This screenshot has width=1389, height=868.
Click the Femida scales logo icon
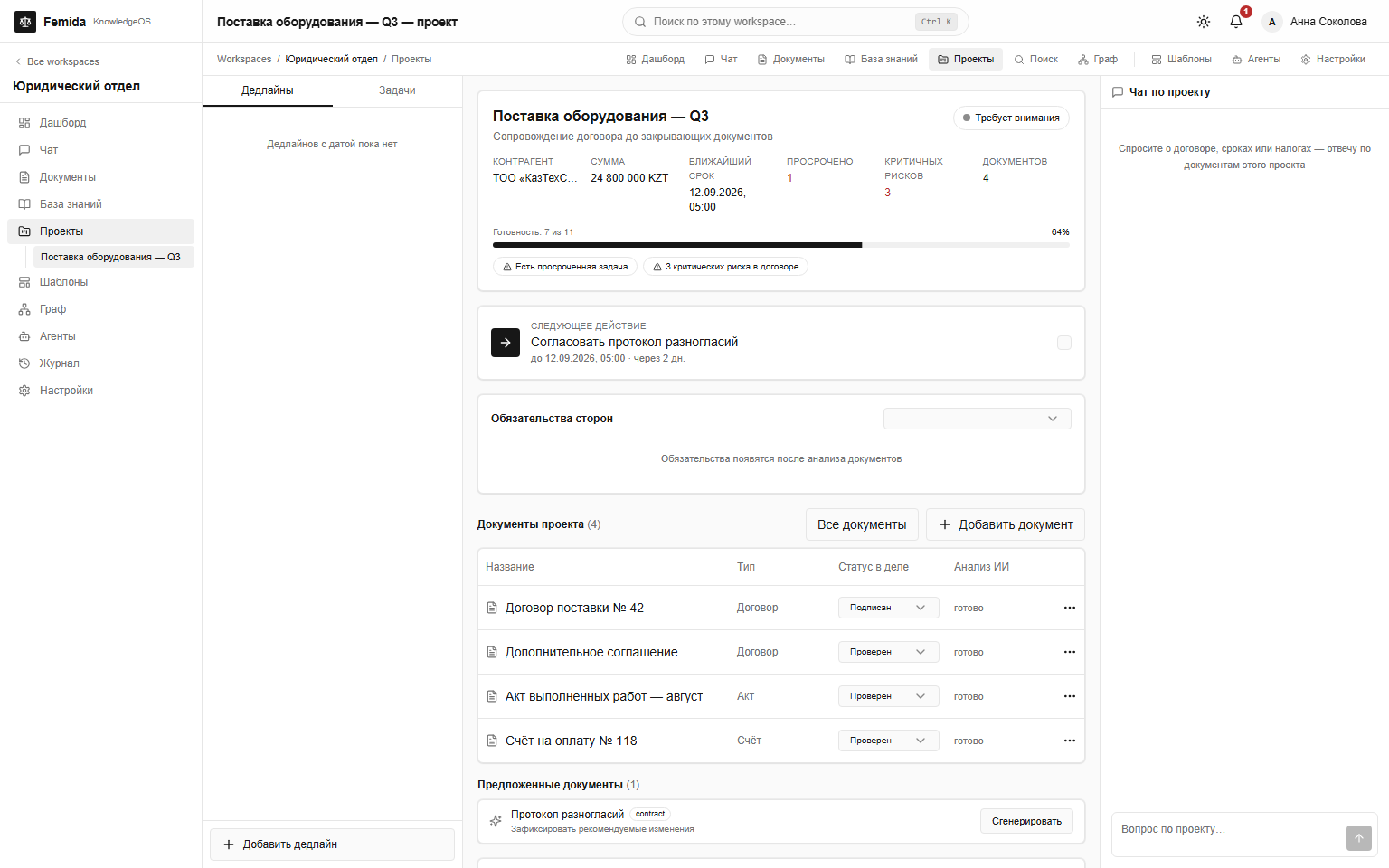(25, 22)
